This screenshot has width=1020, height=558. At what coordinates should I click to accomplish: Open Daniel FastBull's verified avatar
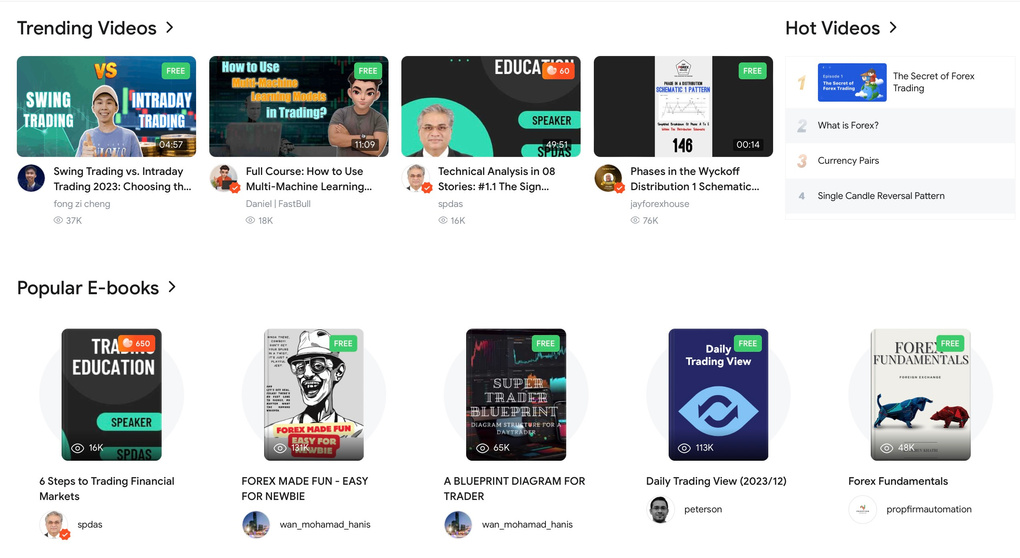pos(224,178)
